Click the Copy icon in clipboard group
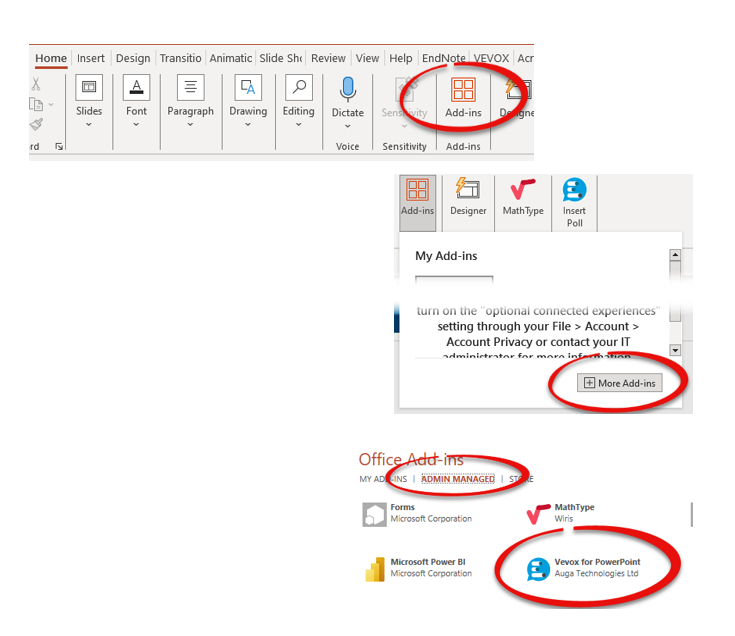The image size is (735, 636). 36,104
